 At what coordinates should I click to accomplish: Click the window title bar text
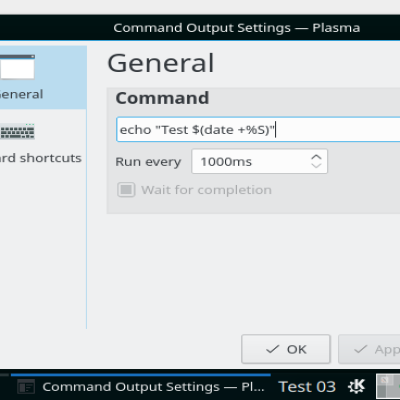(237, 28)
